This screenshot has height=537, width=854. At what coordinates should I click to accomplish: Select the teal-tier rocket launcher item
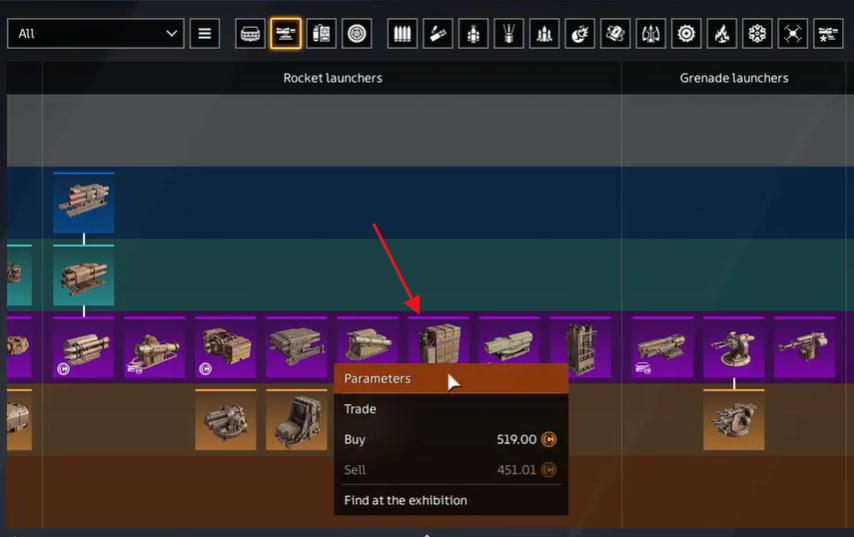point(84,276)
